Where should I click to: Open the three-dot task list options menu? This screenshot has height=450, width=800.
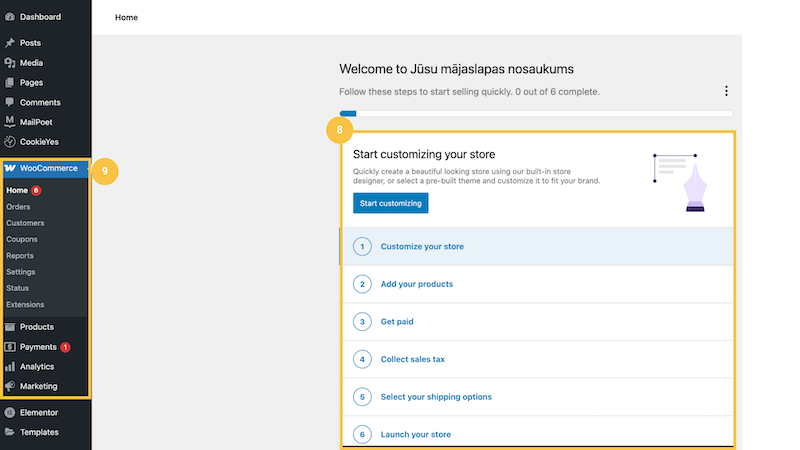click(x=726, y=91)
